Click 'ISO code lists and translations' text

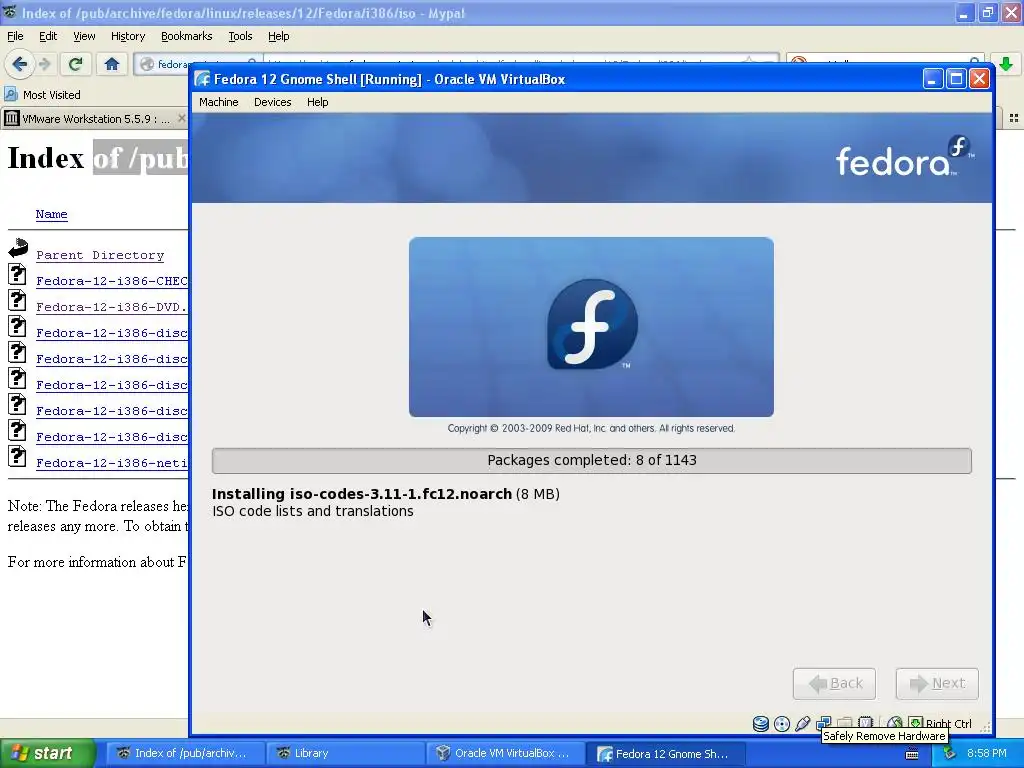pyautogui.click(x=313, y=511)
